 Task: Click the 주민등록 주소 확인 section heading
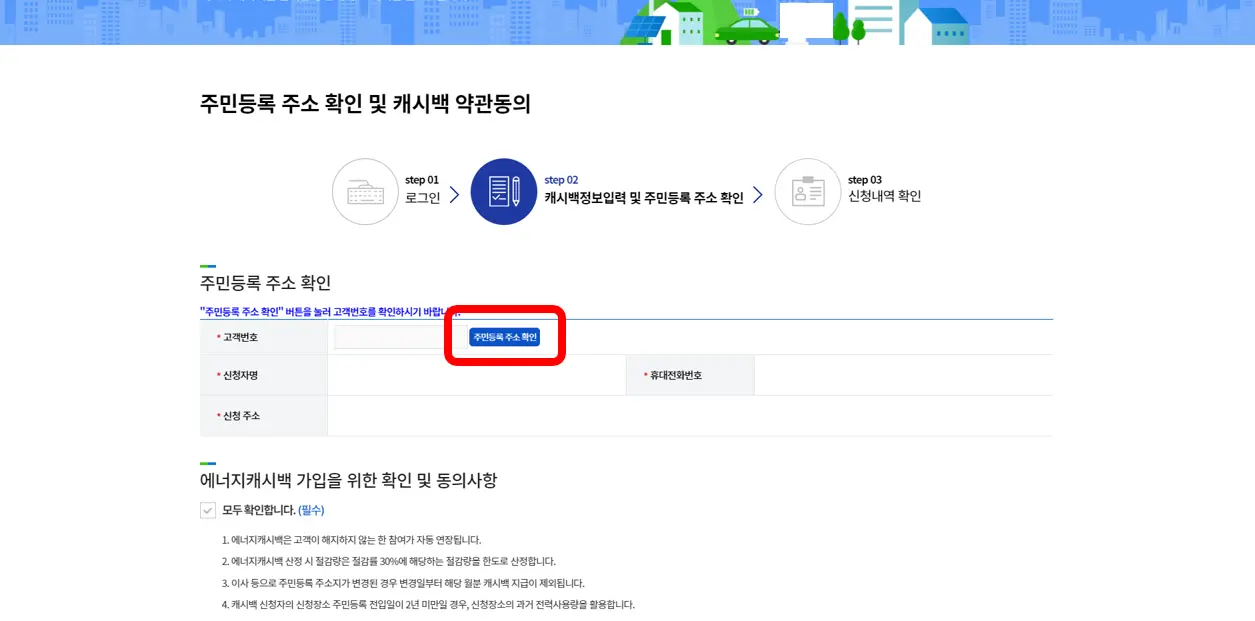click(265, 282)
